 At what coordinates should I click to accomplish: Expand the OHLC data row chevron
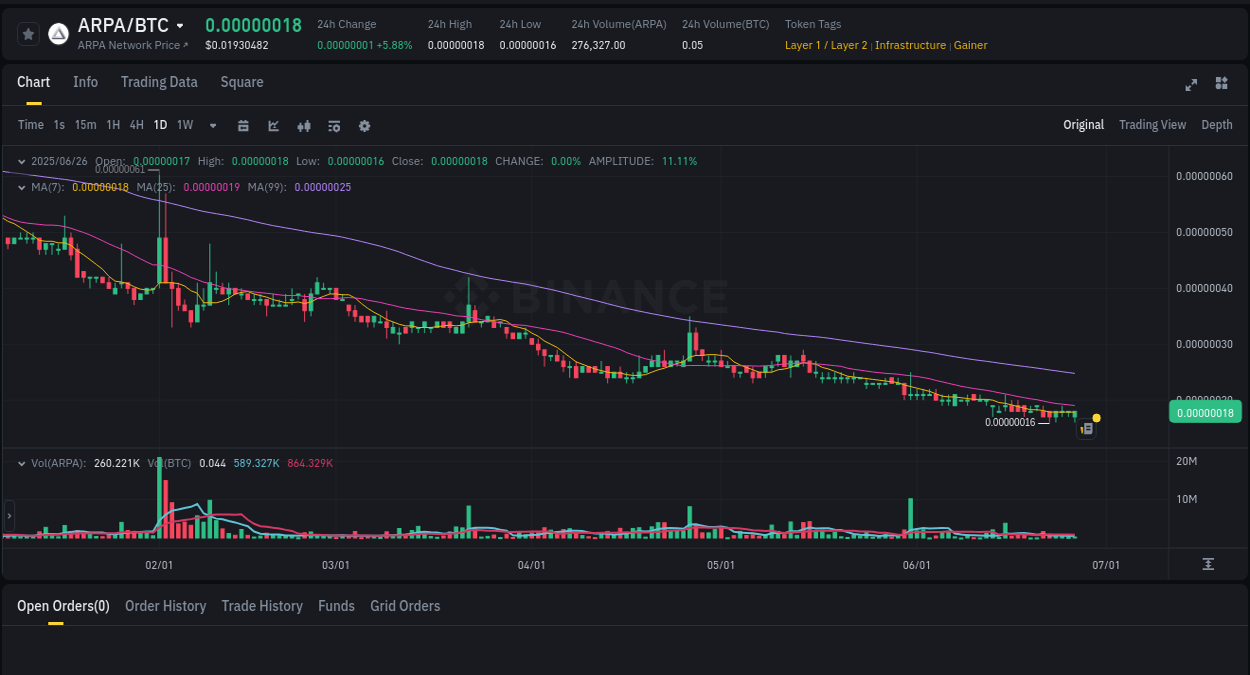click(20, 160)
